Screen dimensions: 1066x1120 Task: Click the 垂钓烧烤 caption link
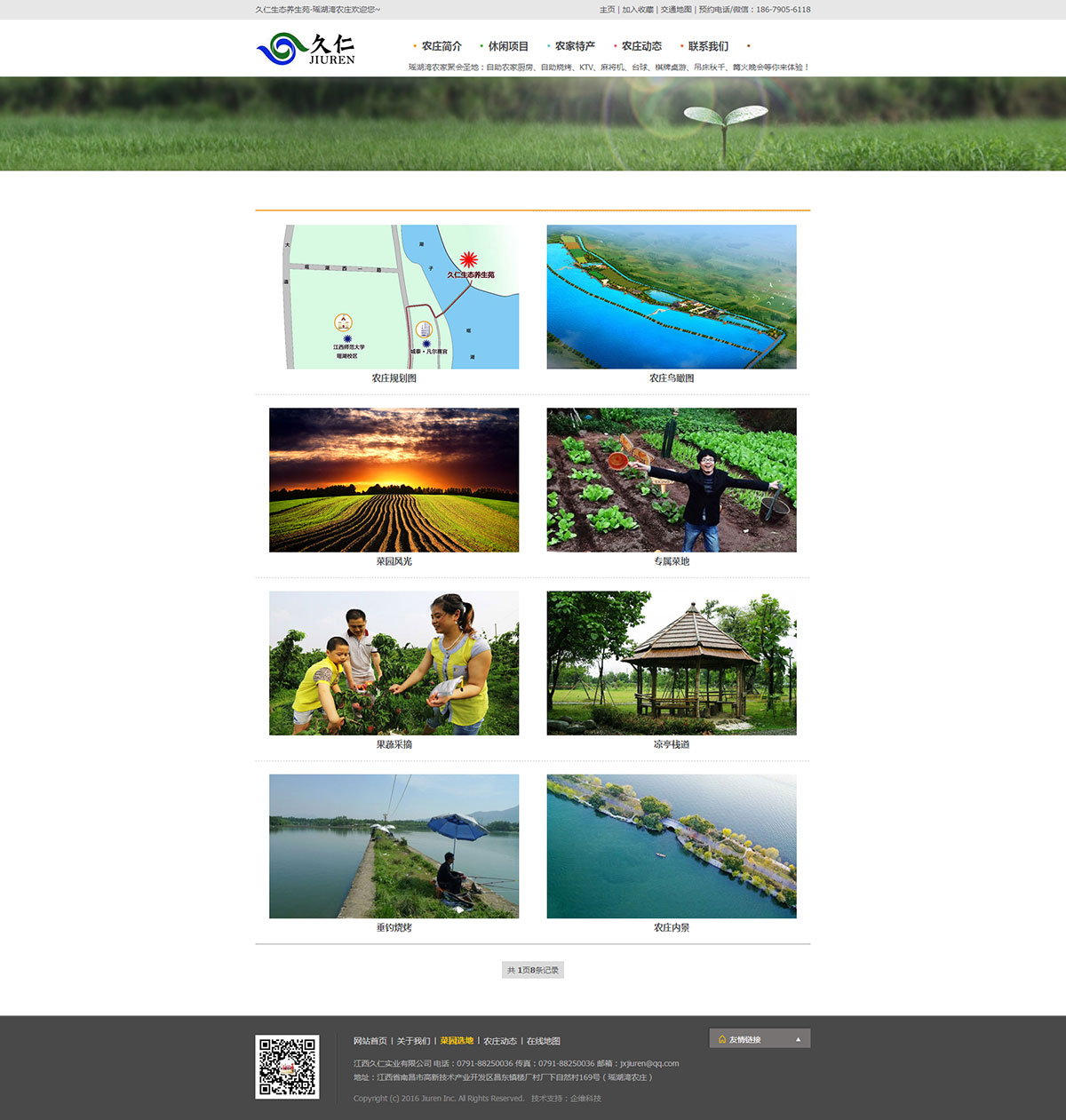point(394,927)
